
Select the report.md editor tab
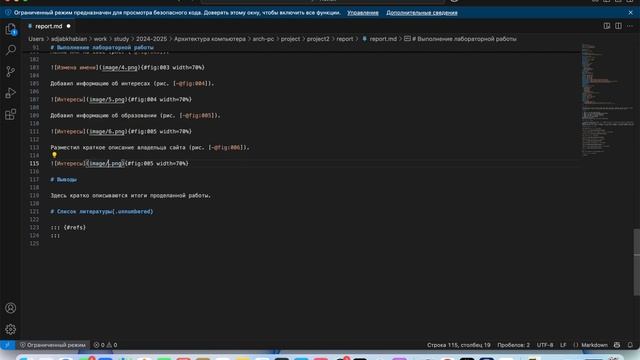(48, 26)
